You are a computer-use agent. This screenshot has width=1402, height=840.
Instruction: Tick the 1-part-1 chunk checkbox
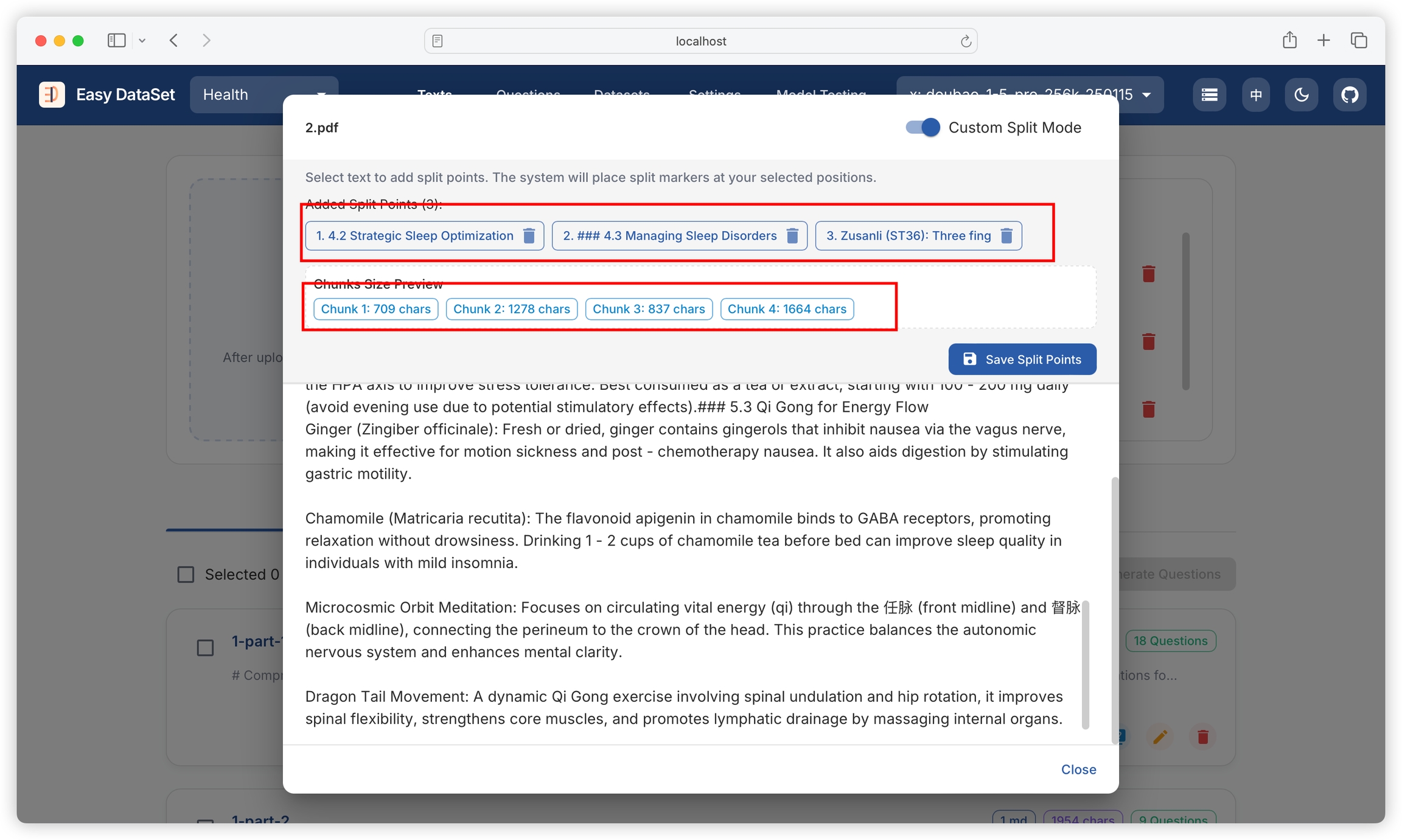(x=205, y=648)
